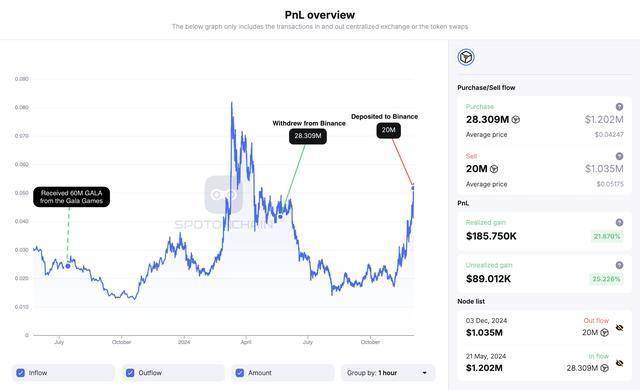Image resolution: width=640 pixels, height=390 pixels.
Task: Click the GALA icon next to 20M sell
Action: coord(494,169)
